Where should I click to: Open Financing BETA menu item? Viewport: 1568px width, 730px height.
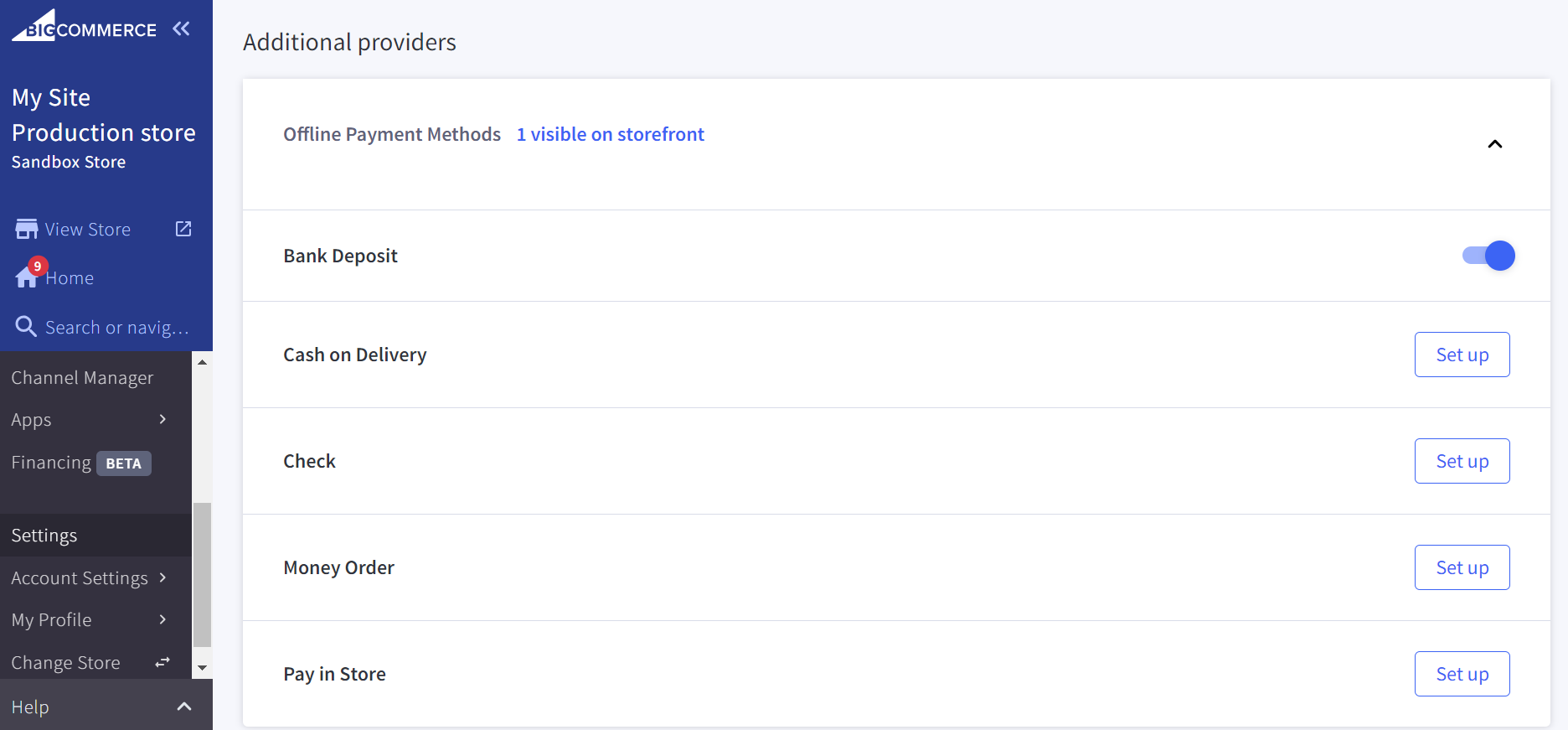[x=80, y=463]
